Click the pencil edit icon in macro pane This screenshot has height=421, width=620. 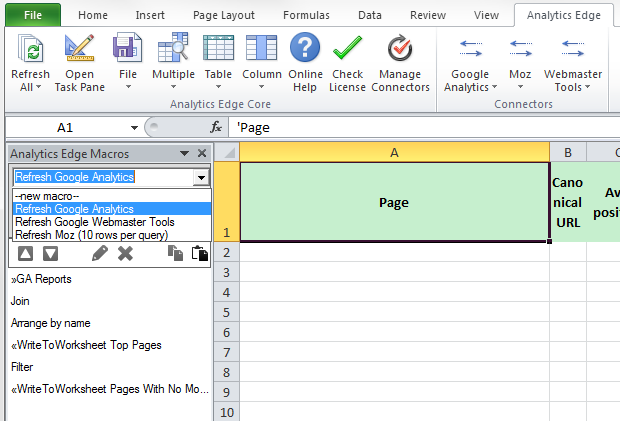click(100, 254)
